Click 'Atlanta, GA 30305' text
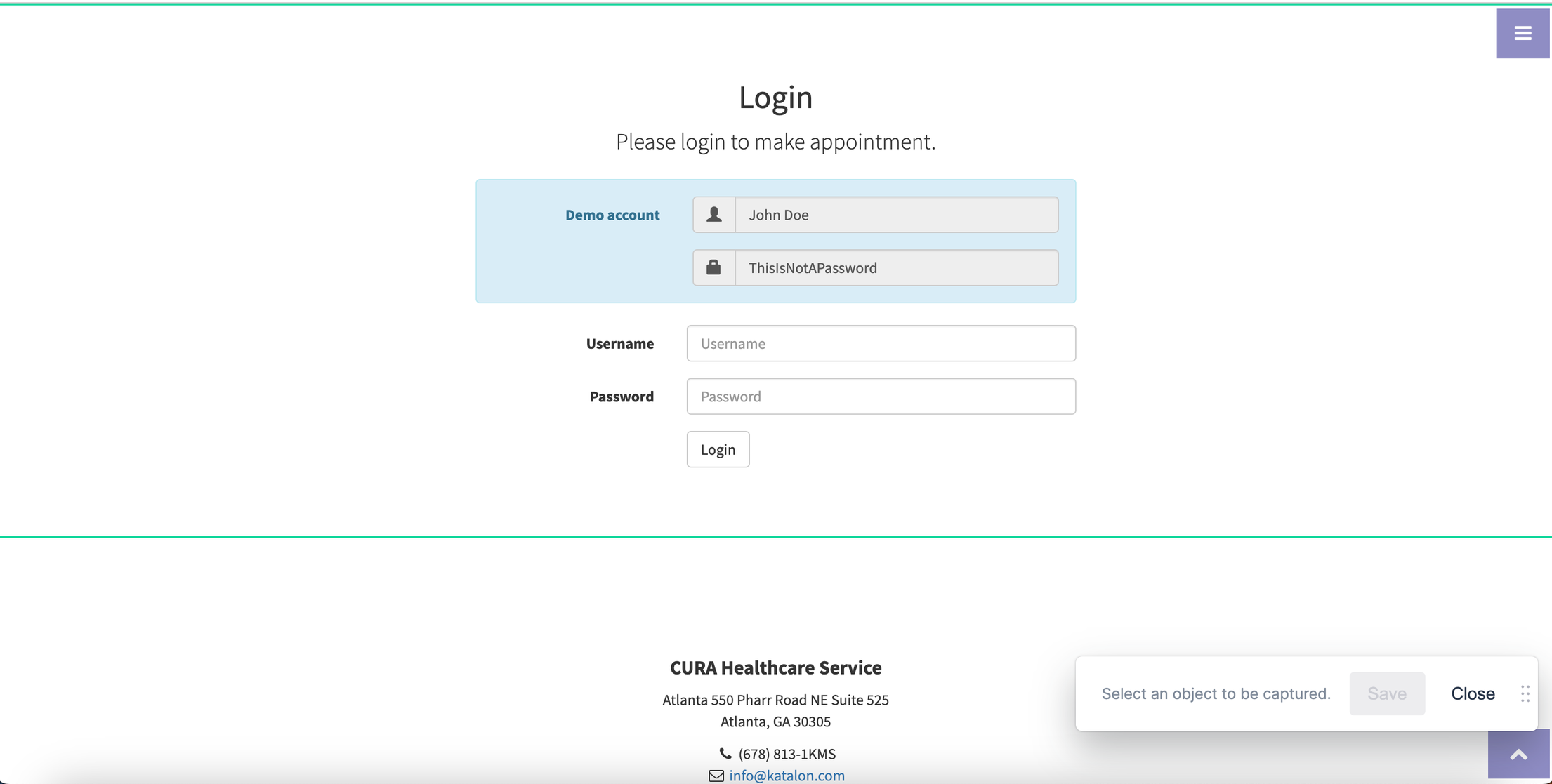The height and width of the screenshot is (784, 1552). [775, 722]
